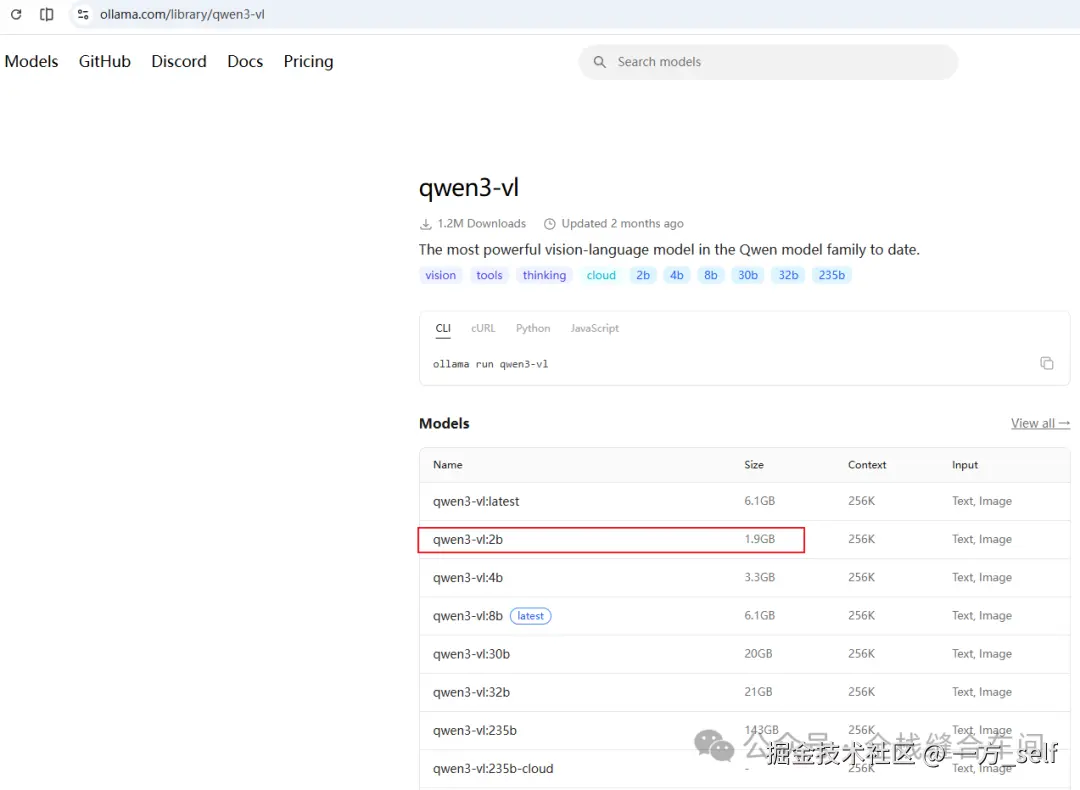Viewport: 1080px width, 790px height.
Task: Click the 20GB size value
Action: click(758, 654)
